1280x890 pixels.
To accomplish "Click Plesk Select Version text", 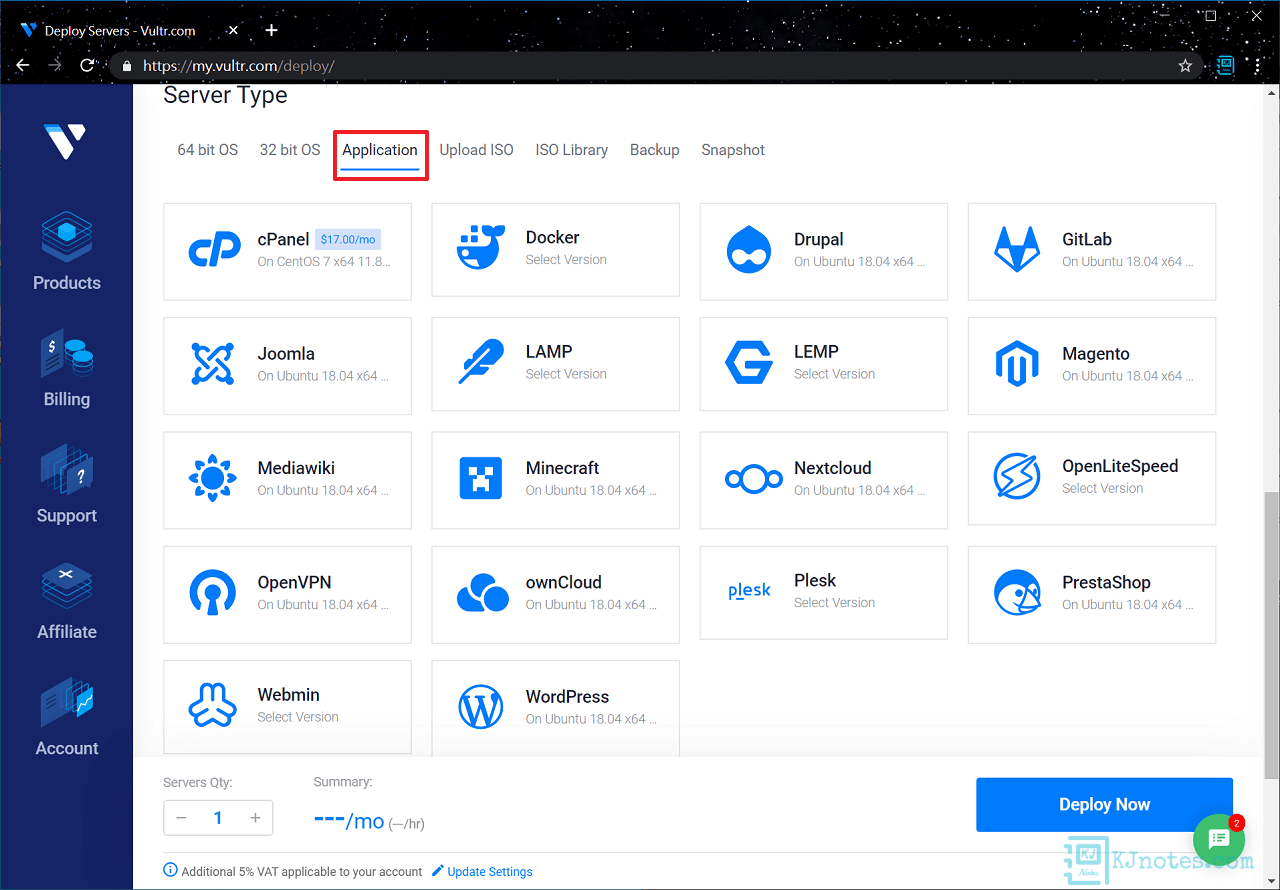I will pyautogui.click(x=834, y=603).
